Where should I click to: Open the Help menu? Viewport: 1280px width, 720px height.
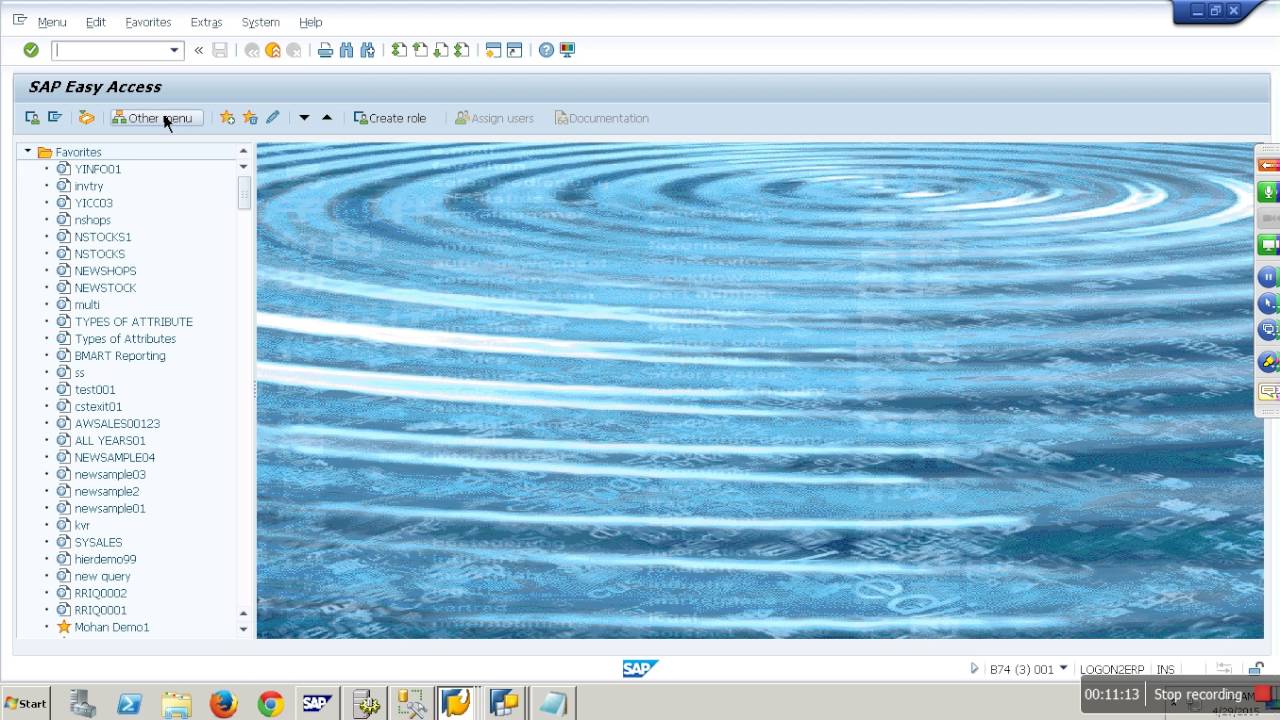[311, 22]
